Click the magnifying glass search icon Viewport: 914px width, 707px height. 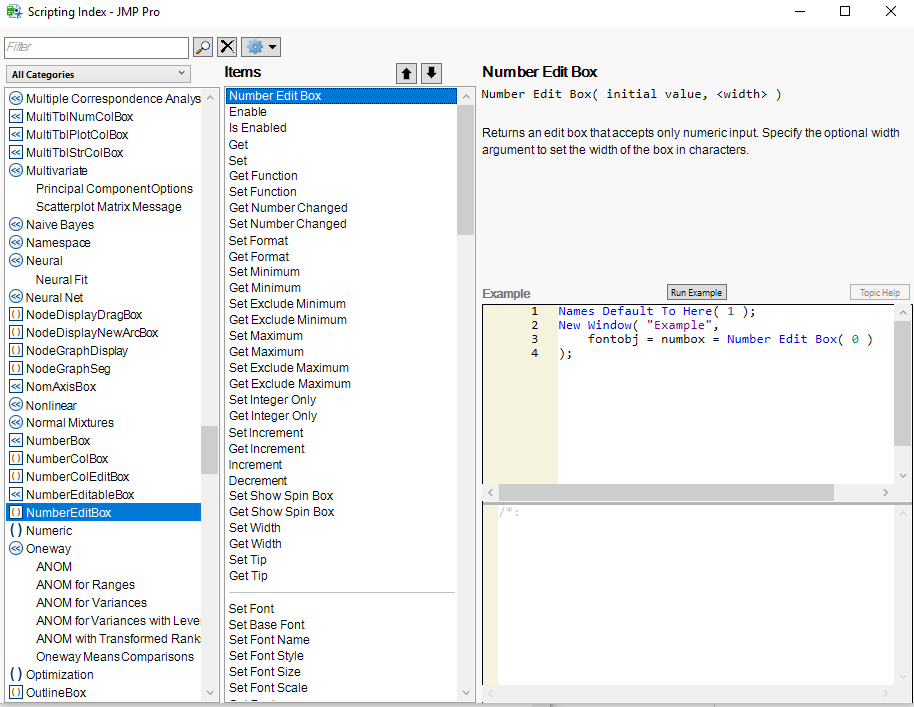pyautogui.click(x=203, y=47)
